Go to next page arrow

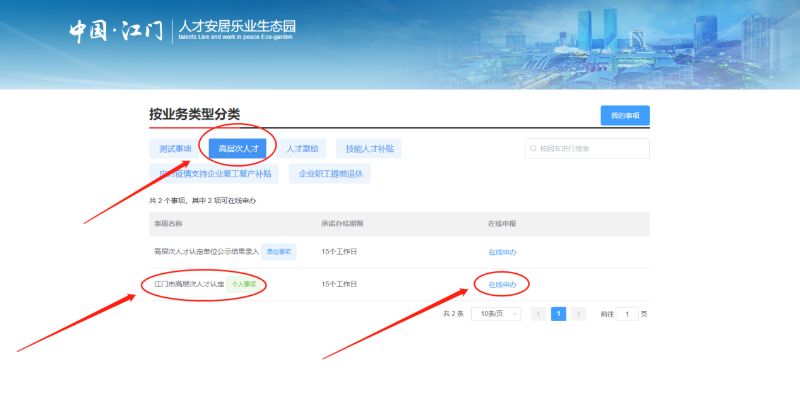pos(579,314)
